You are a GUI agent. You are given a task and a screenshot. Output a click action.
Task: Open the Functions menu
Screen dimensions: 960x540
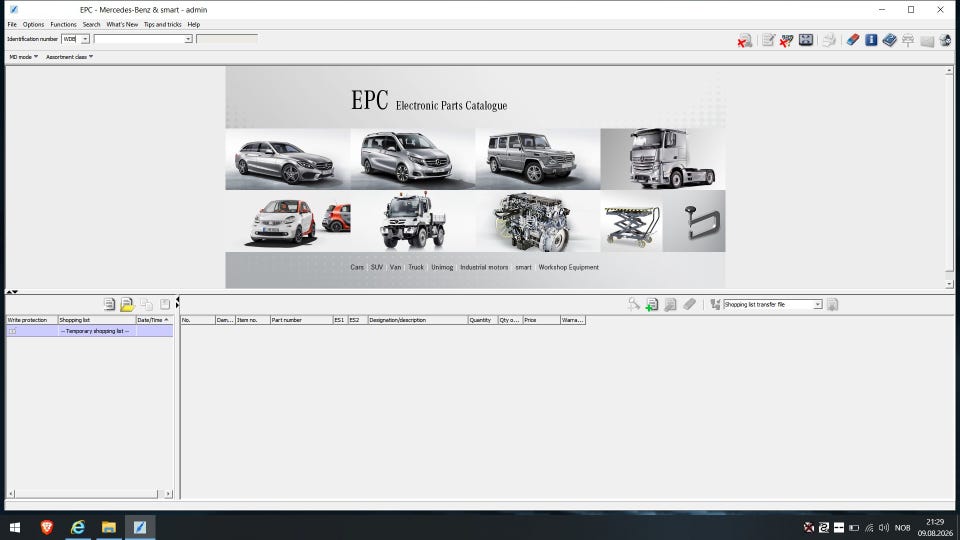coord(63,24)
